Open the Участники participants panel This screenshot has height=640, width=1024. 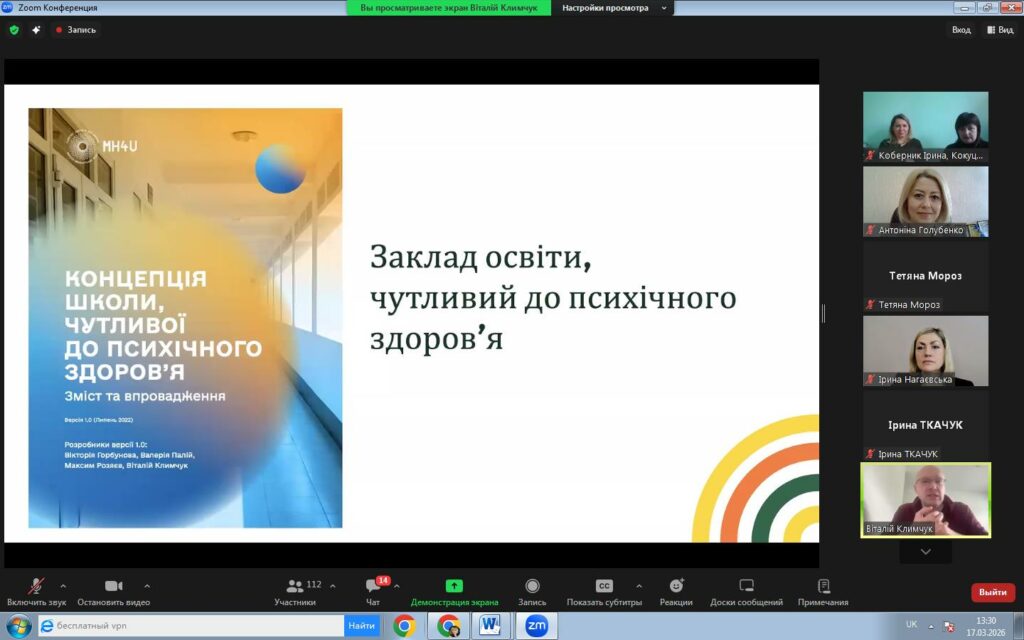[295, 586]
